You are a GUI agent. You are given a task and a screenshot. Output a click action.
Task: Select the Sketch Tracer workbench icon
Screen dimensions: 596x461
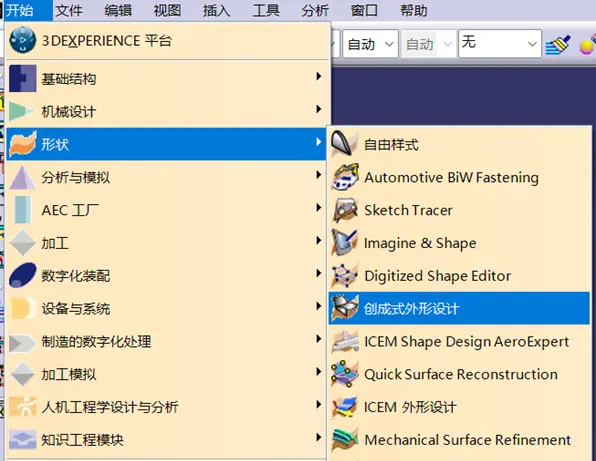click(345, 210)
